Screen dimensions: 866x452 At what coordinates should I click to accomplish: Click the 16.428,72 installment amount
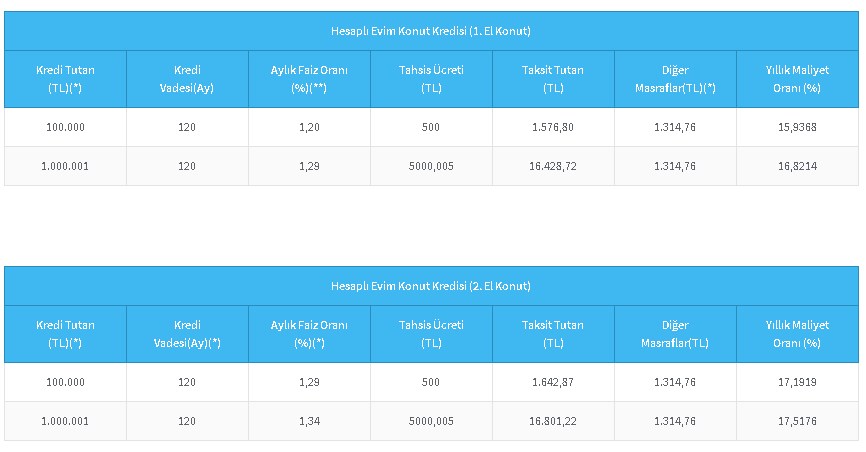point(553,166)
